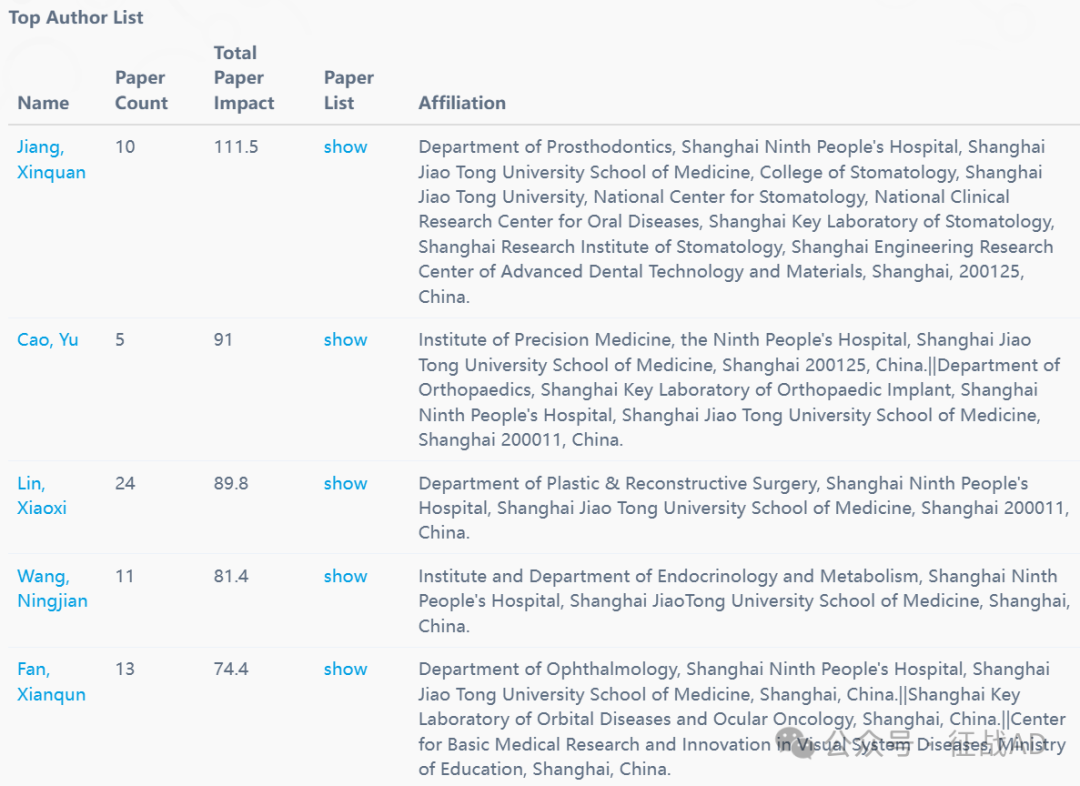Show paper list for Lin, Xiaoxi

pyautogui.click(x=345, y=484)
